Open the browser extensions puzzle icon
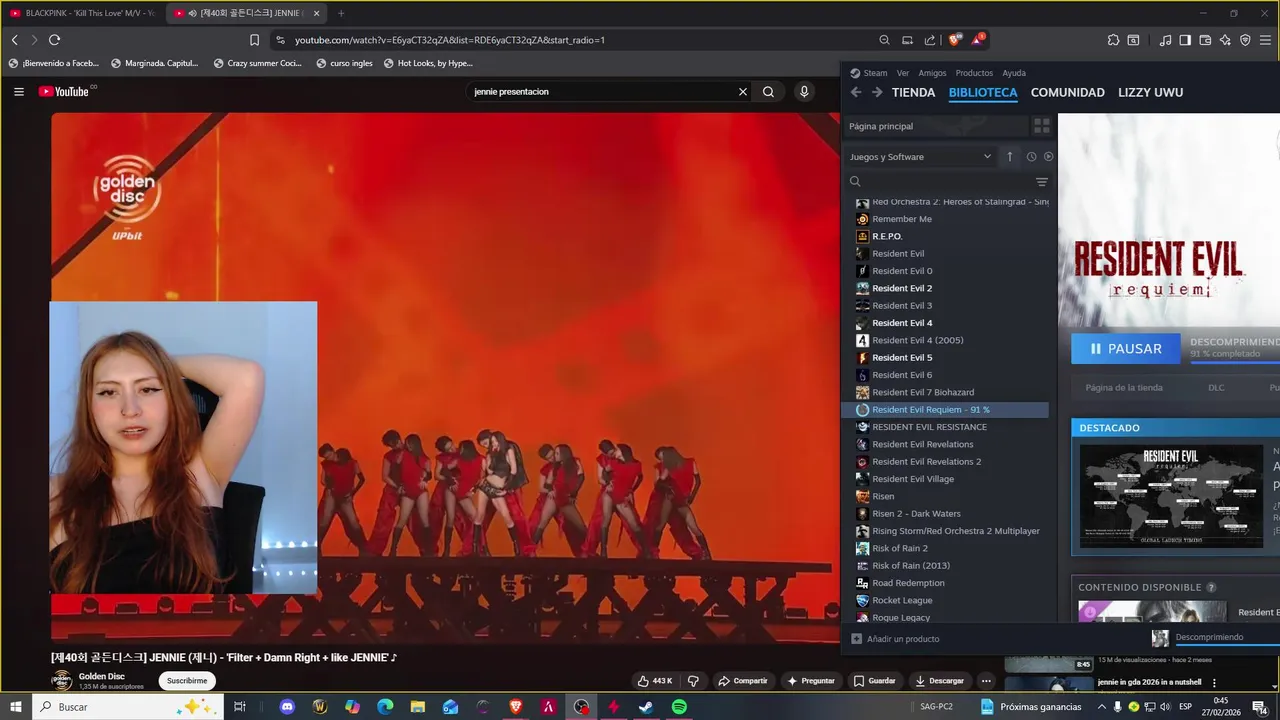The height and width of the screenshot is (720, 1280). [x=1113, y=40]
